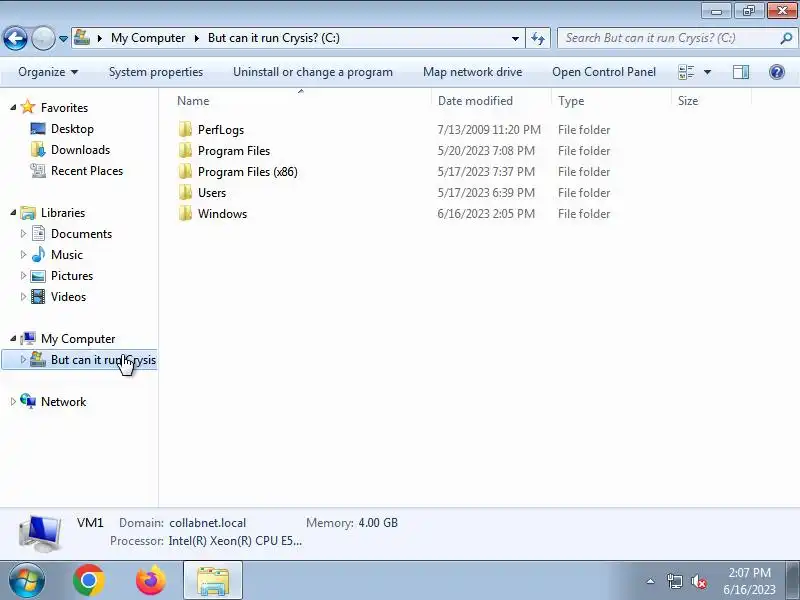Open the Windows Start menu
800x600 pixels.
pyautogui.click(x=27, y=581)
